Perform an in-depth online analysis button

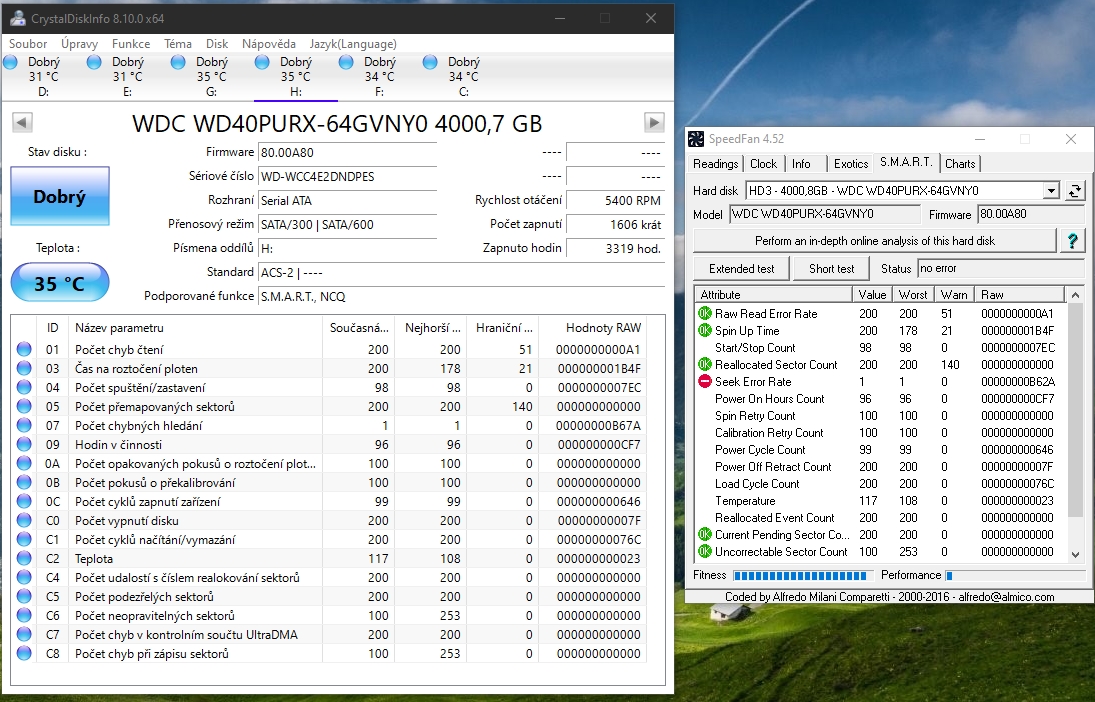tap(874, 241)
